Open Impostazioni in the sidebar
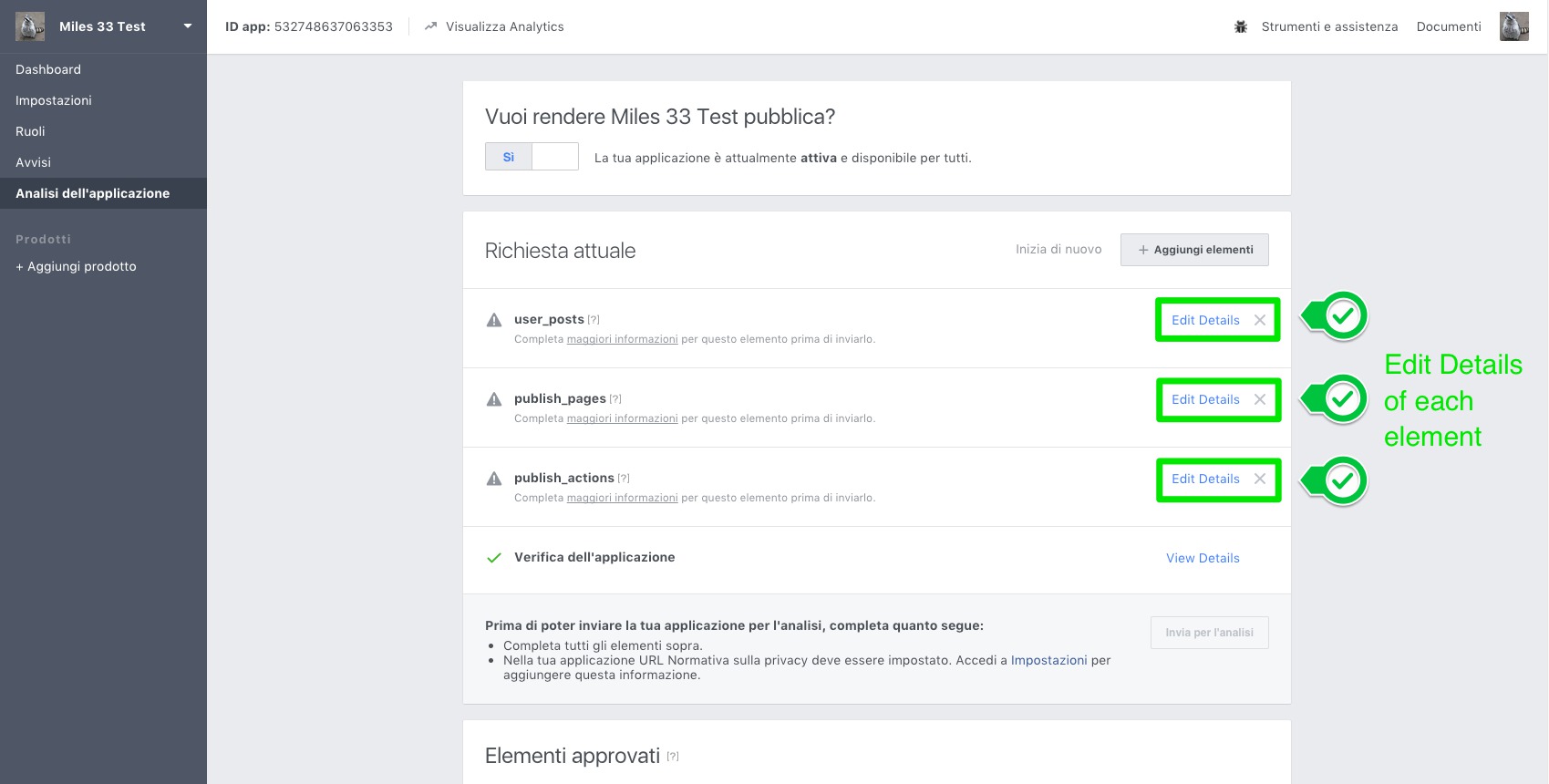 coord(54,100)
